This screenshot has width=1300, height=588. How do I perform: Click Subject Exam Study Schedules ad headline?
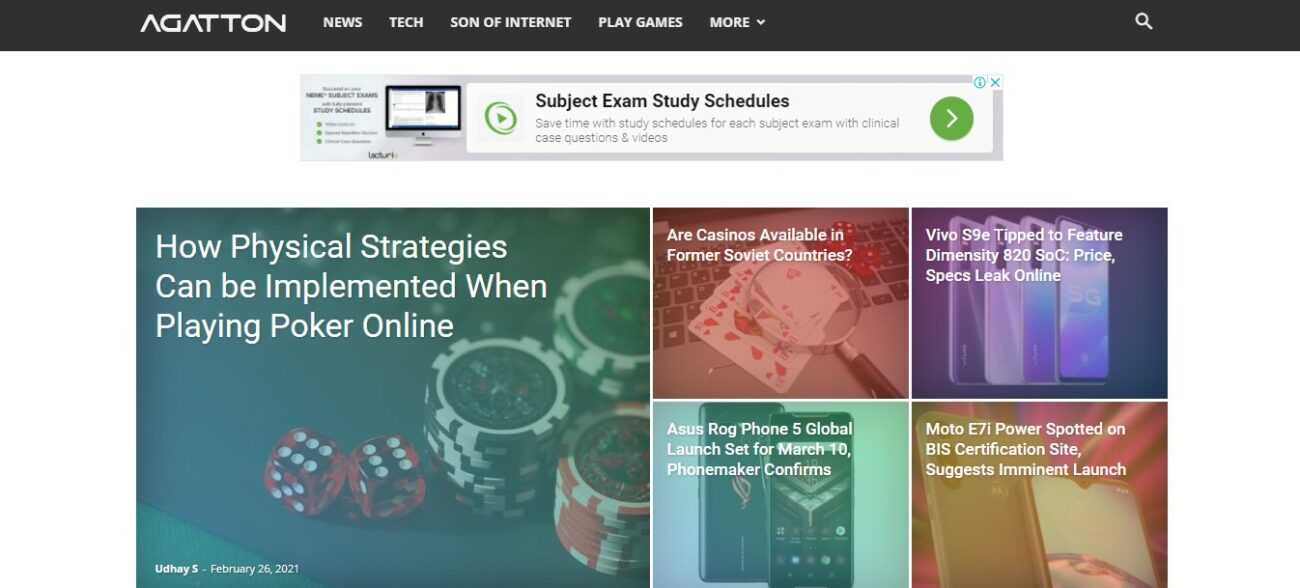click(662, 101)
